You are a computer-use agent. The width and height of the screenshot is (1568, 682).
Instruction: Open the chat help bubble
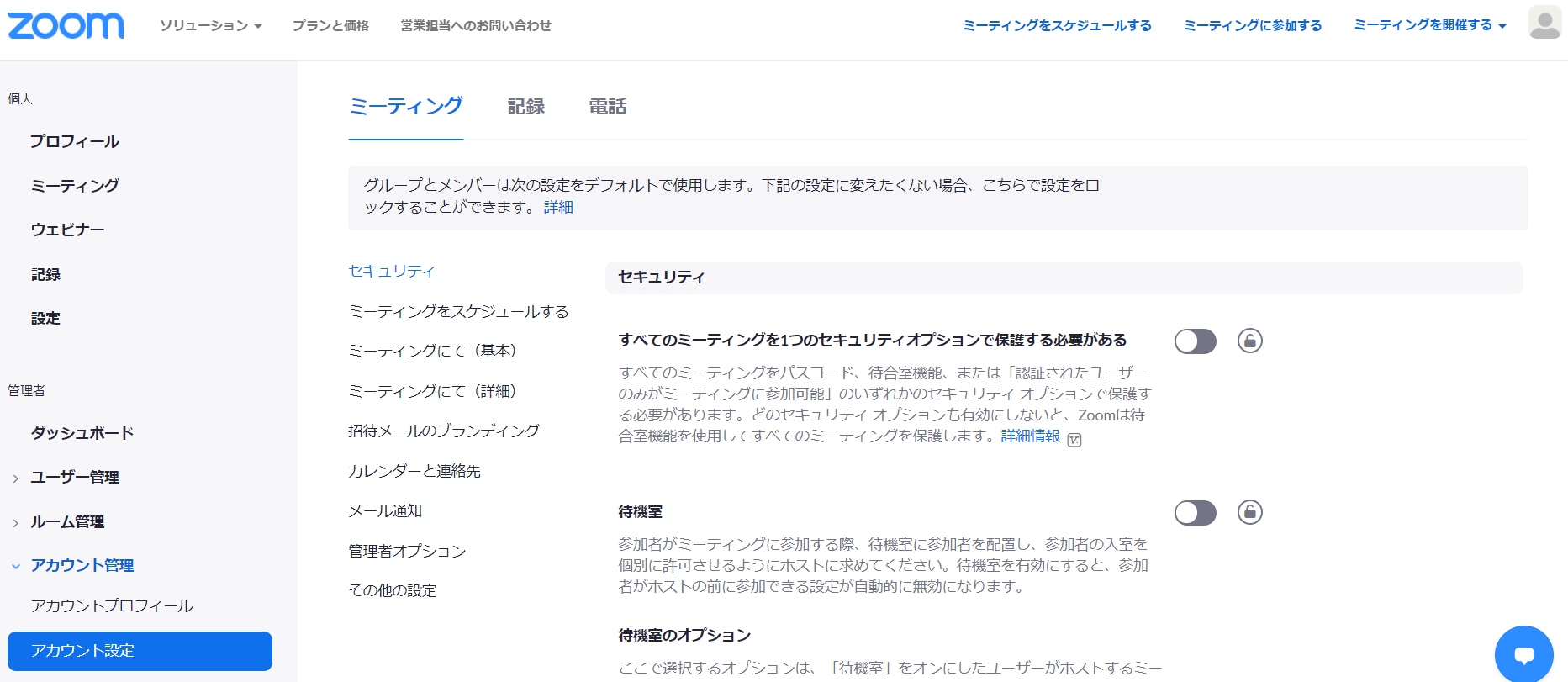1523,654
